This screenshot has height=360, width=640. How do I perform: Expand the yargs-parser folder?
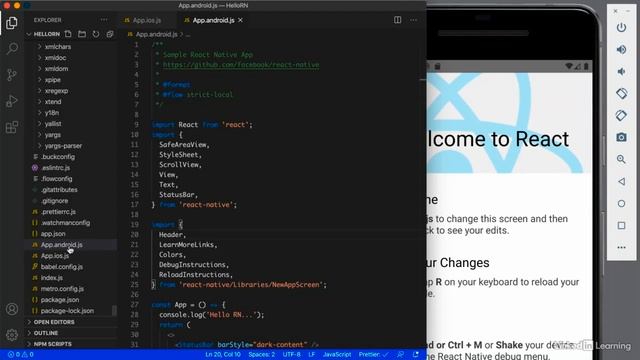[63, 146]
